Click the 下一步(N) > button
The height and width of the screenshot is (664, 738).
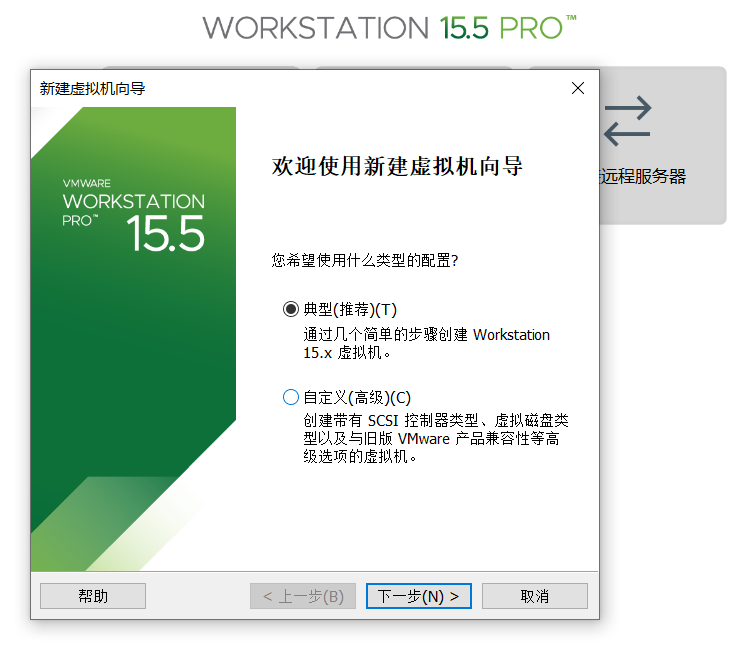[x=418, y=596]
